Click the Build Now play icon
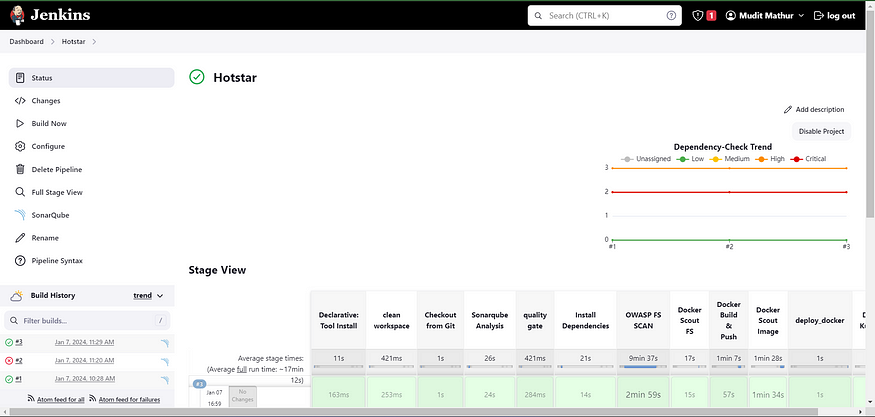The height and width of the screenshot is (417, 875). (x=20, y=123)
